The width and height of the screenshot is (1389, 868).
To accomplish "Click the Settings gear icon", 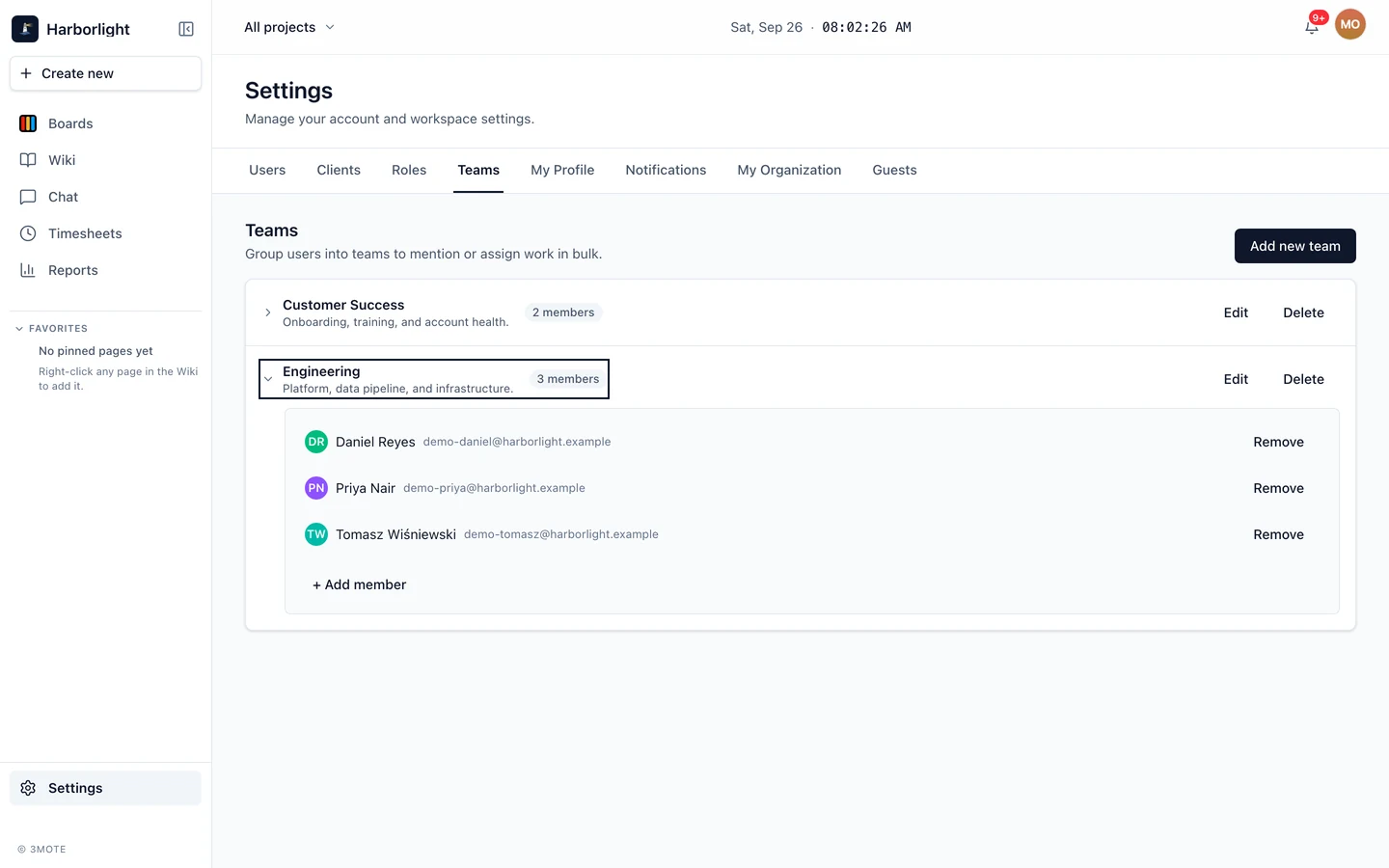I will [28, 788].
